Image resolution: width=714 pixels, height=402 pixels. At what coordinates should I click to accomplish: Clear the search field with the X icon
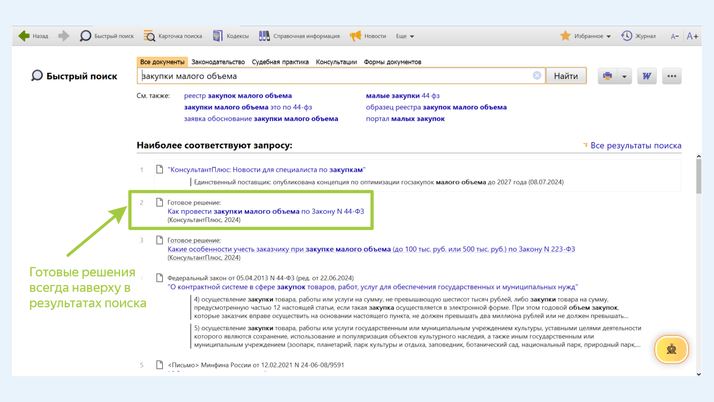tap(537, 76)
